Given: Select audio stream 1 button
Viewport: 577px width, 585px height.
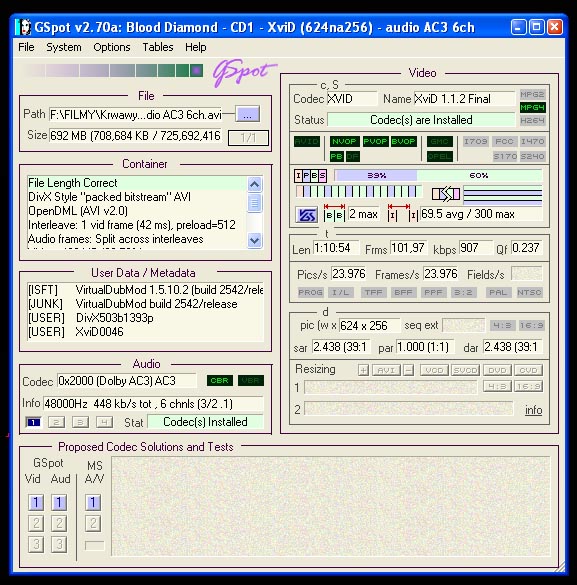Looking at the screenshot, I should 33,422.
